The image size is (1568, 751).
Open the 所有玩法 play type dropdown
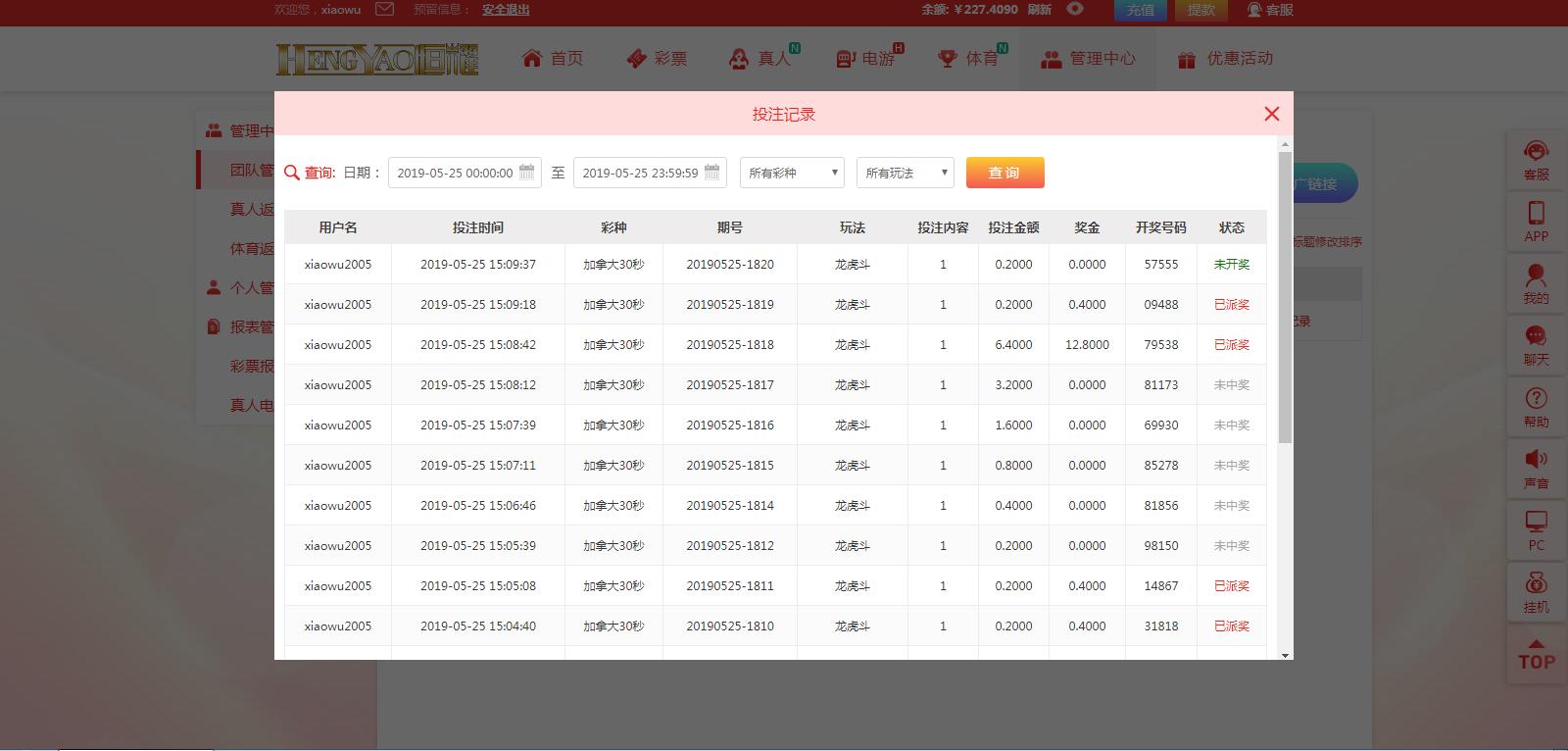click(906, 173)
